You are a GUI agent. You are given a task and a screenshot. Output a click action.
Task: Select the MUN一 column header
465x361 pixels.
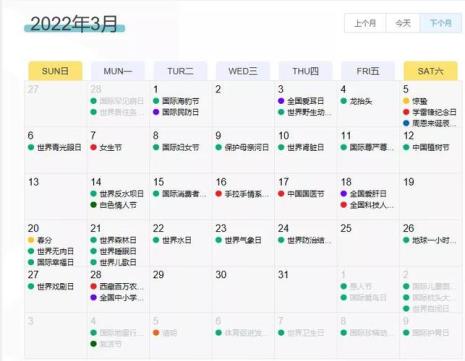coord(118,71)
